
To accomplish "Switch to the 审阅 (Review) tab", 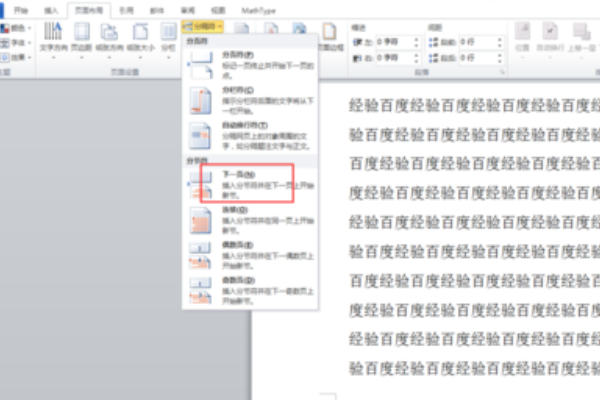I will click(x=188, y=10).
